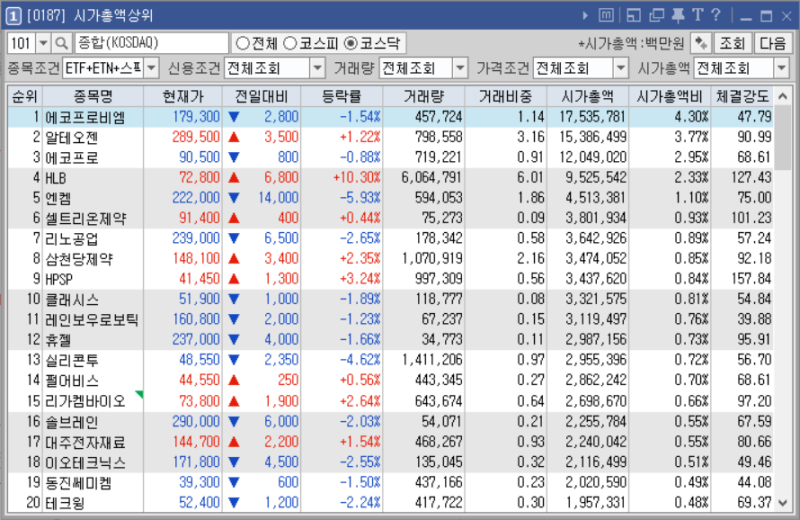Select the 엔켐 stock name
The height and width of the screenshot is (520, 800).
[x=58, y=198]
